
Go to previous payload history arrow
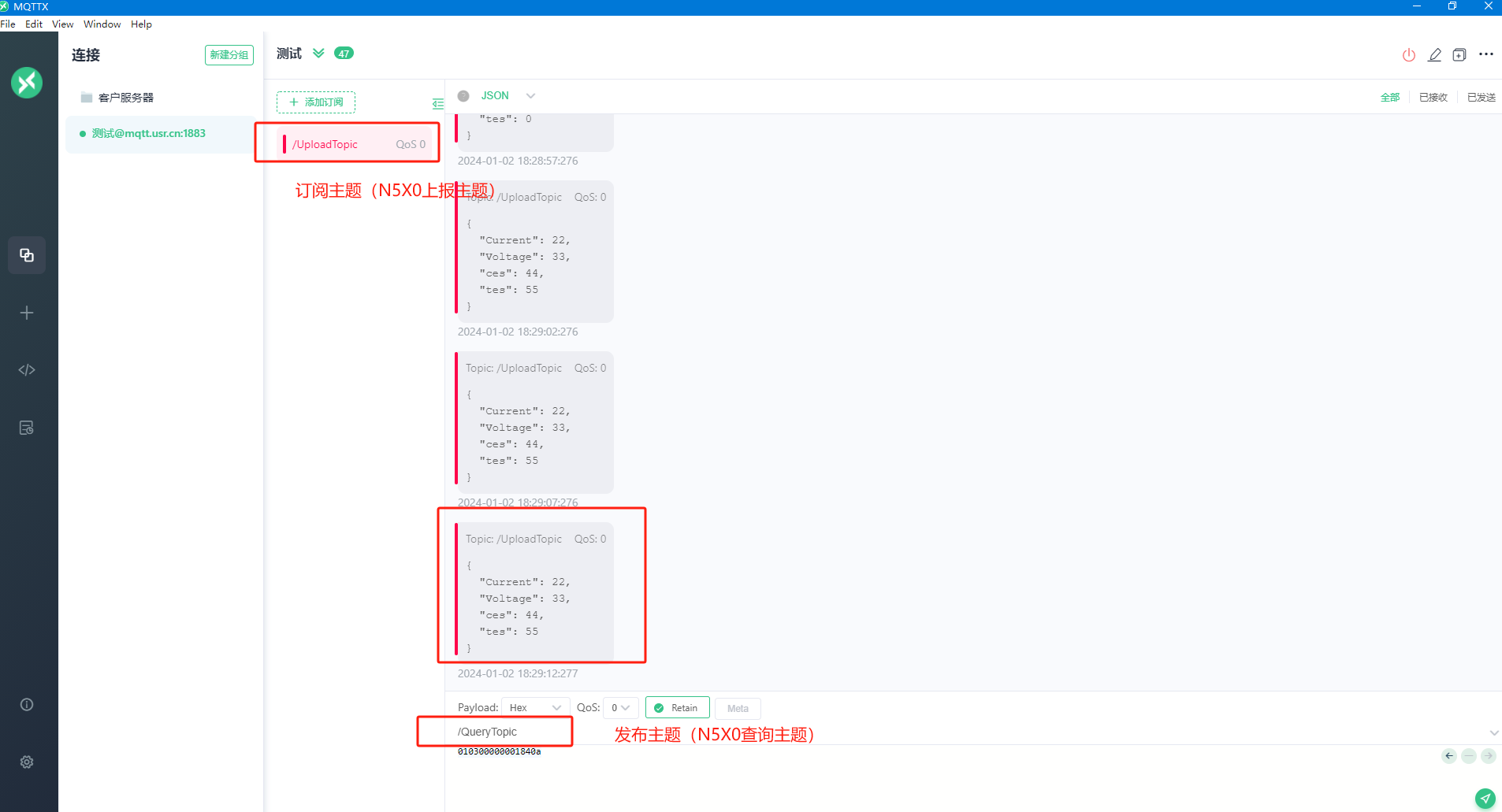[1449, 756]
